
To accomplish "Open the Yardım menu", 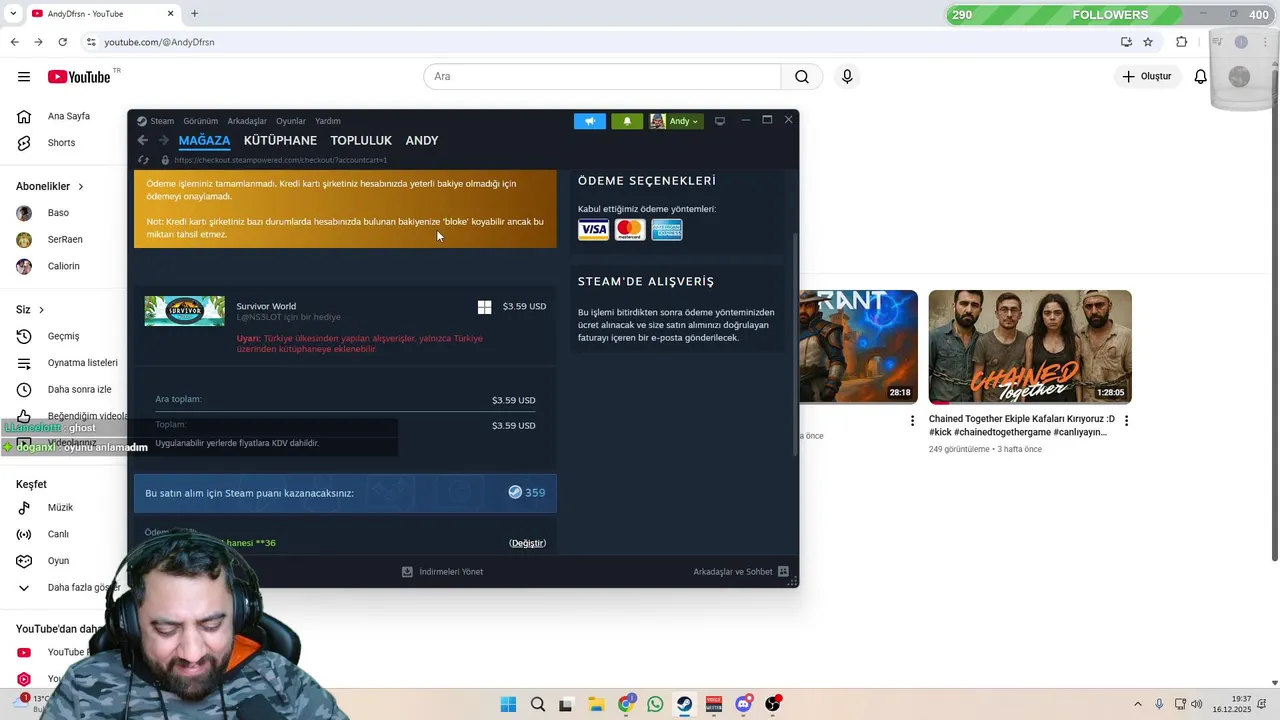I will (328, 121).
